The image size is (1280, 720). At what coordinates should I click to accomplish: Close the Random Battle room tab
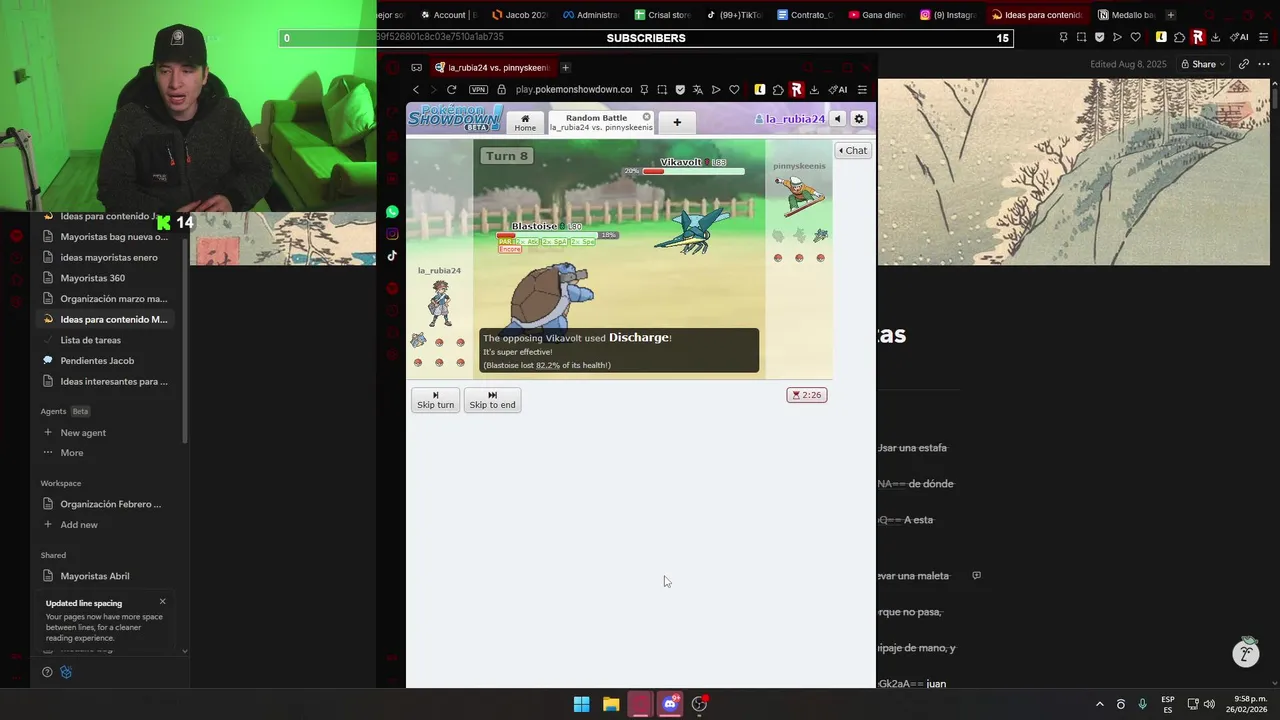pos(646,117)
